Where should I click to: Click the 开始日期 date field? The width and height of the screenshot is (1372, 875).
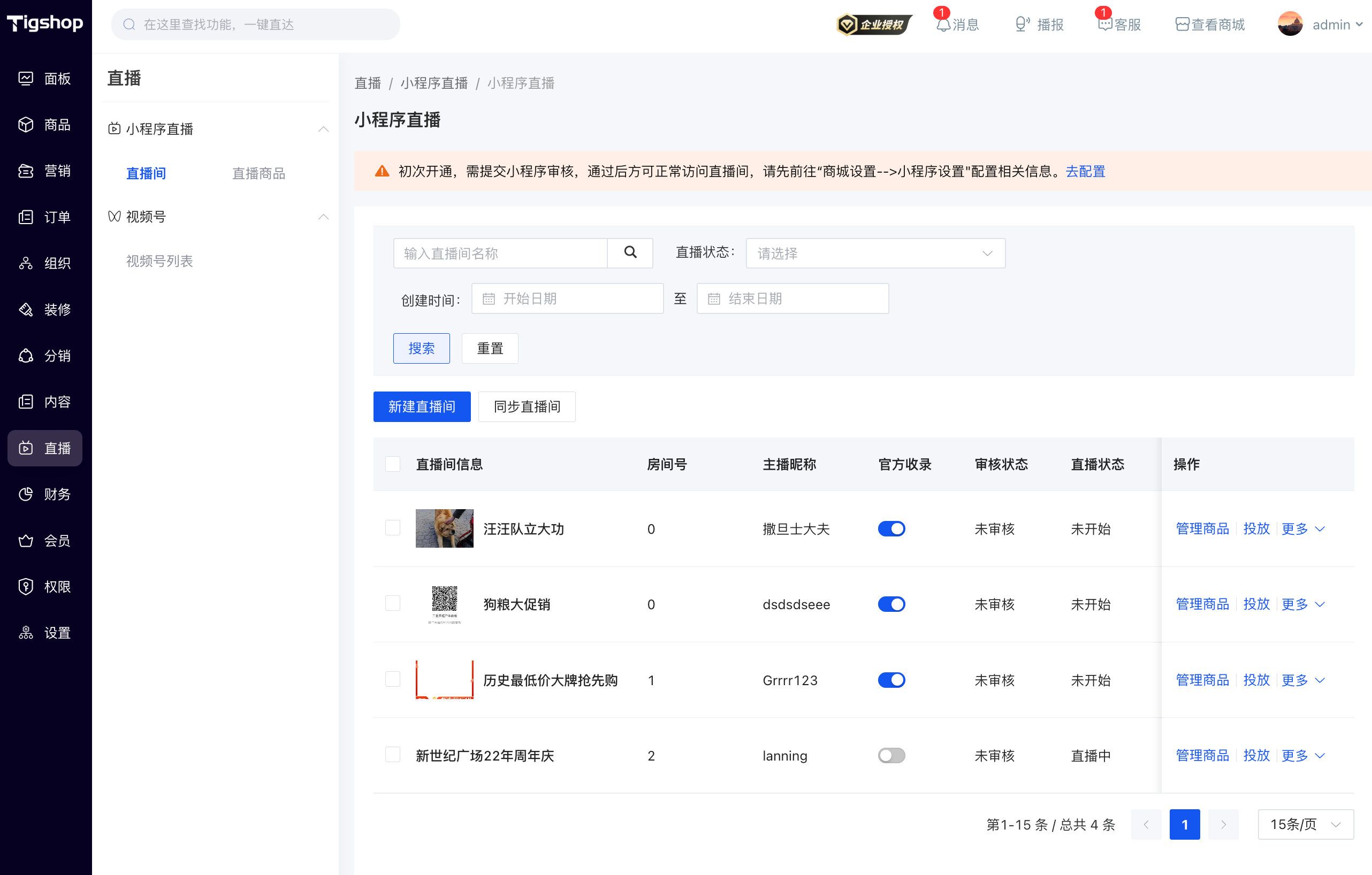tap(567, 298)
